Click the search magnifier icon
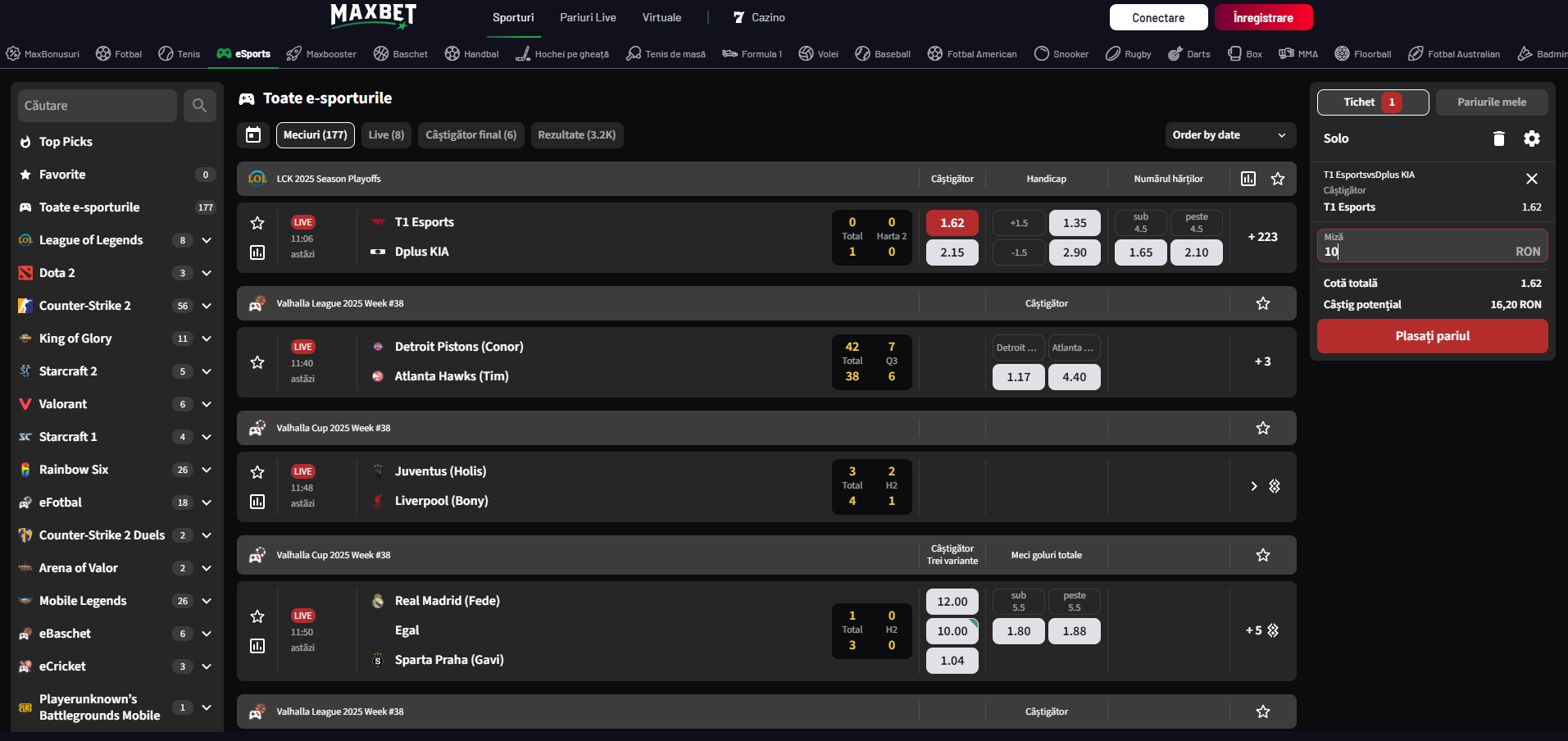Viewport: 1568px width, 741px height. (199, 106)
